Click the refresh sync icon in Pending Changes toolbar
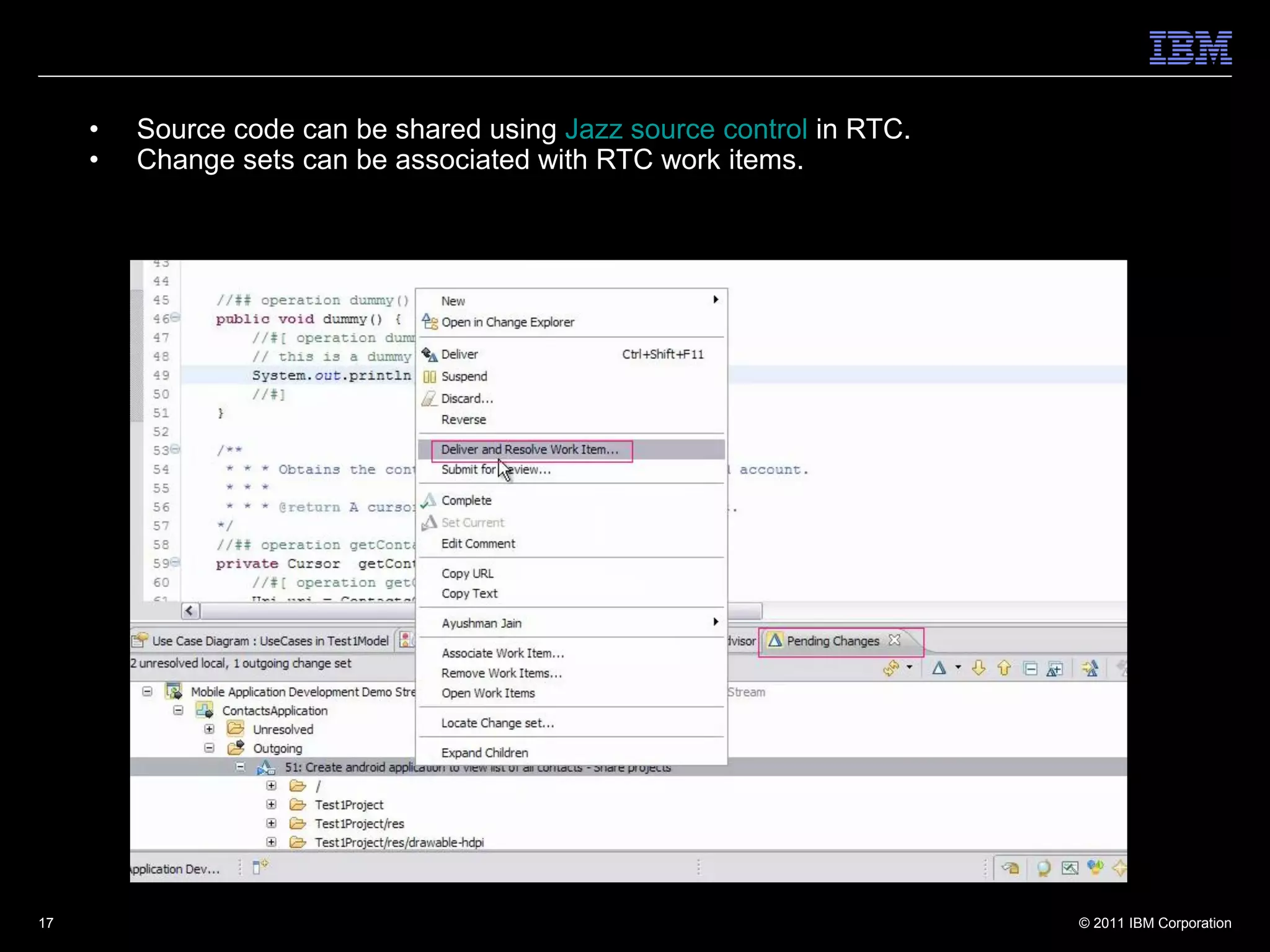Screen dimensions: 1270x952 click(892, 668)
